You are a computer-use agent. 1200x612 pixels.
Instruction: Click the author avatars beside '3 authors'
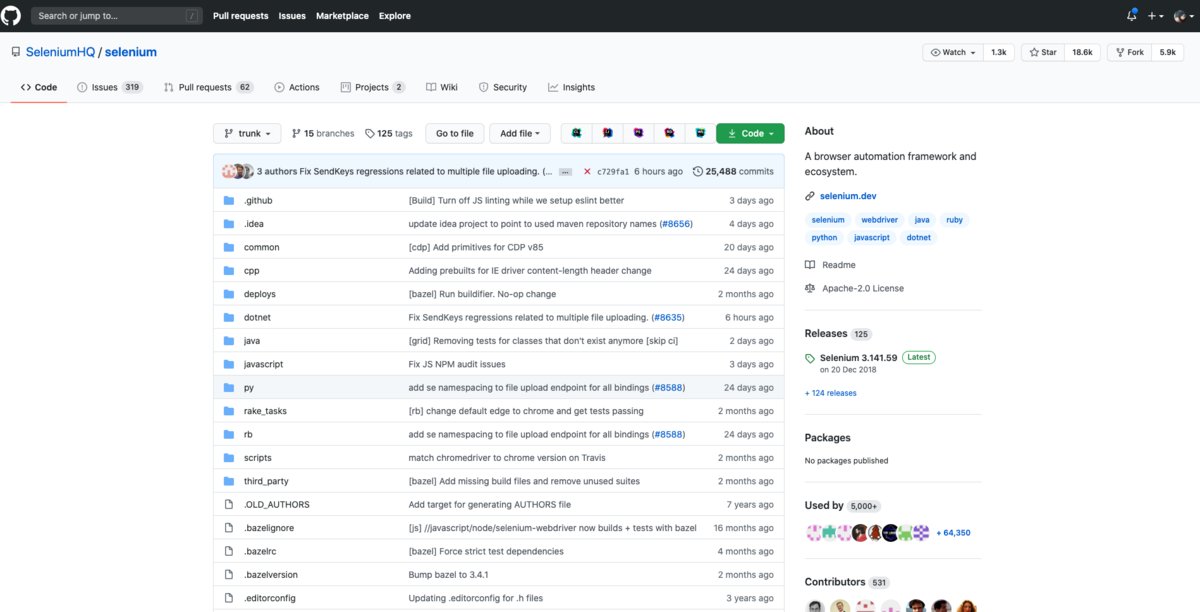236,172
